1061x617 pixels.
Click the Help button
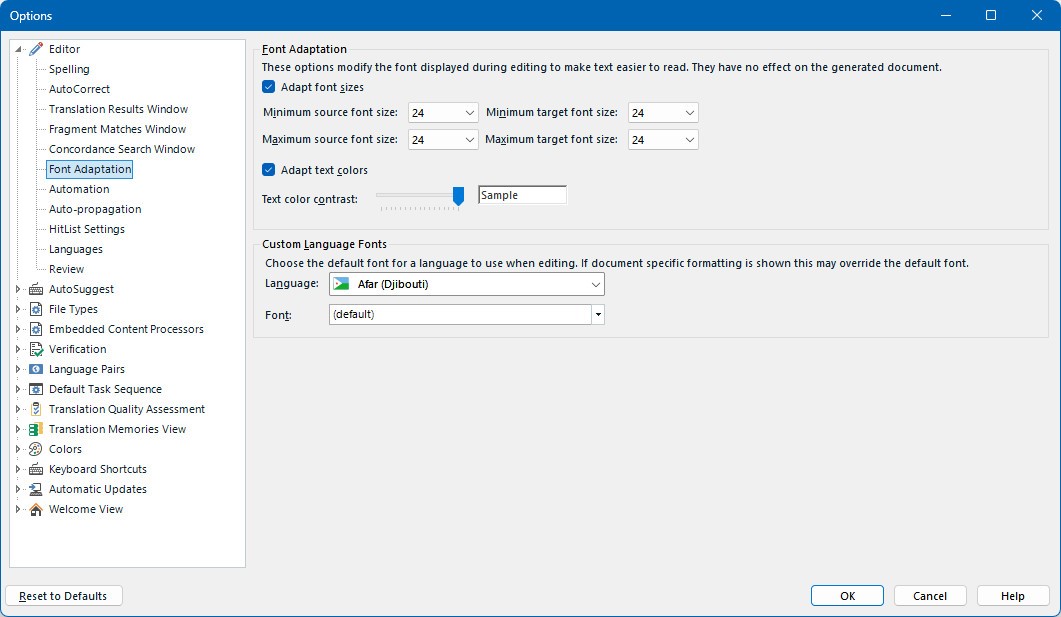click(1013, 596)
